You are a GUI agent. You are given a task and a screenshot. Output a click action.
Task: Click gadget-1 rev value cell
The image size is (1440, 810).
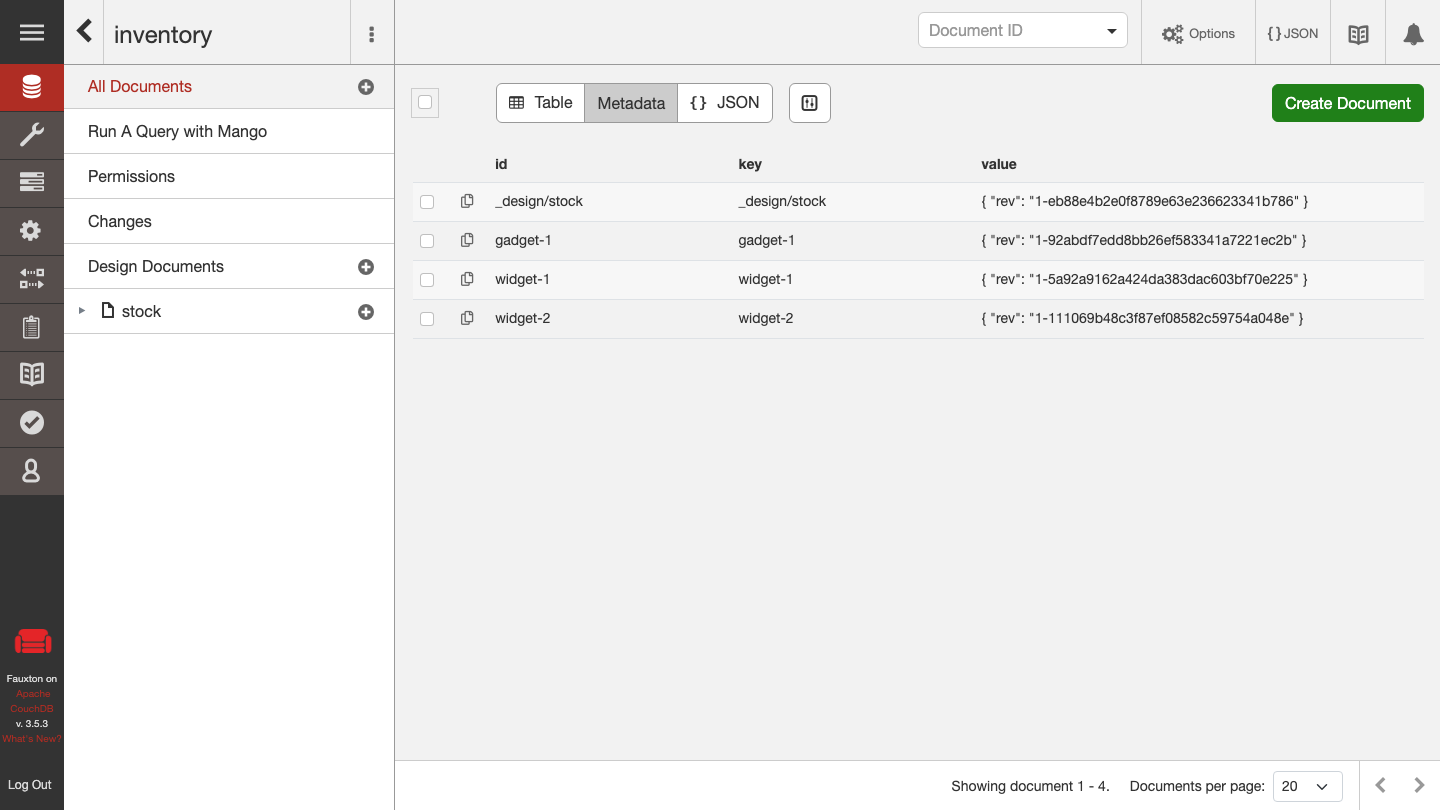point(1144,240)
